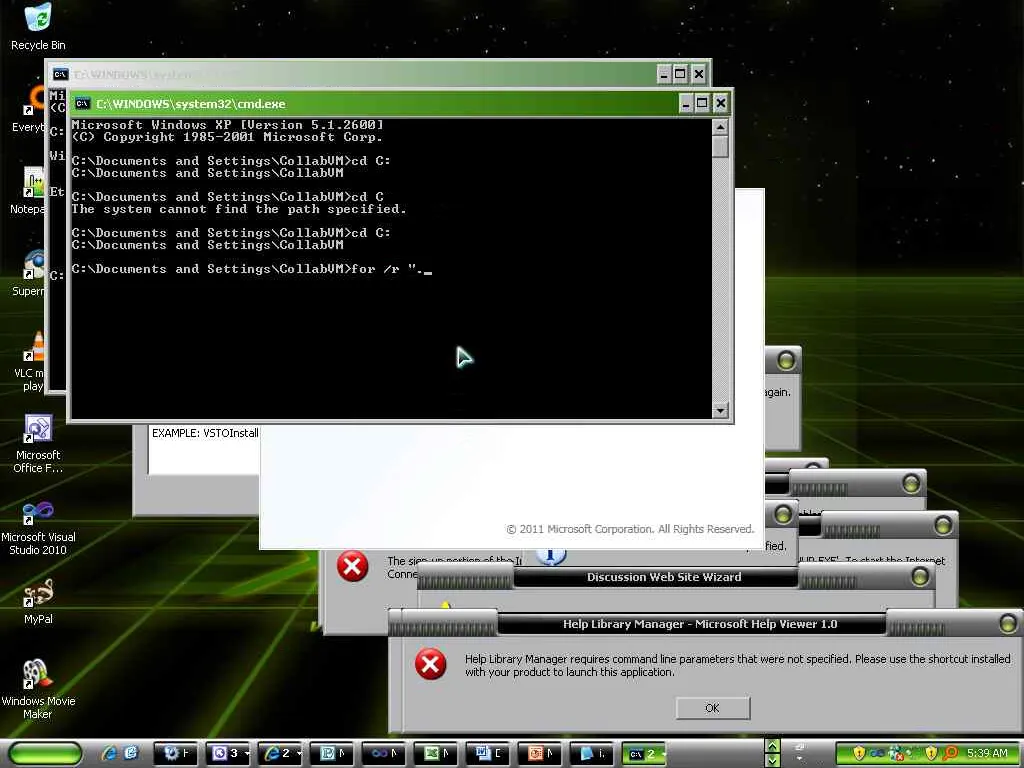Screen dimensions: 1024x768
Task: Click the second yellow shield tray icon
Action: point(931,754)
